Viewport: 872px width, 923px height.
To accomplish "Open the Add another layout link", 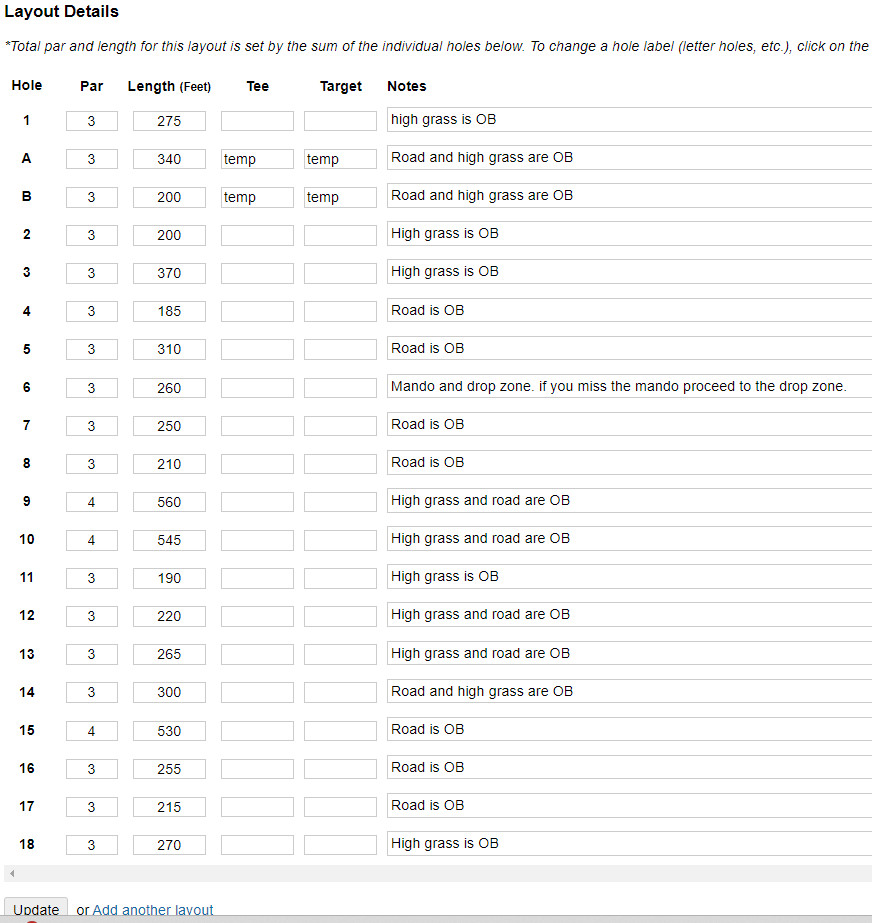I will (153, 910).
